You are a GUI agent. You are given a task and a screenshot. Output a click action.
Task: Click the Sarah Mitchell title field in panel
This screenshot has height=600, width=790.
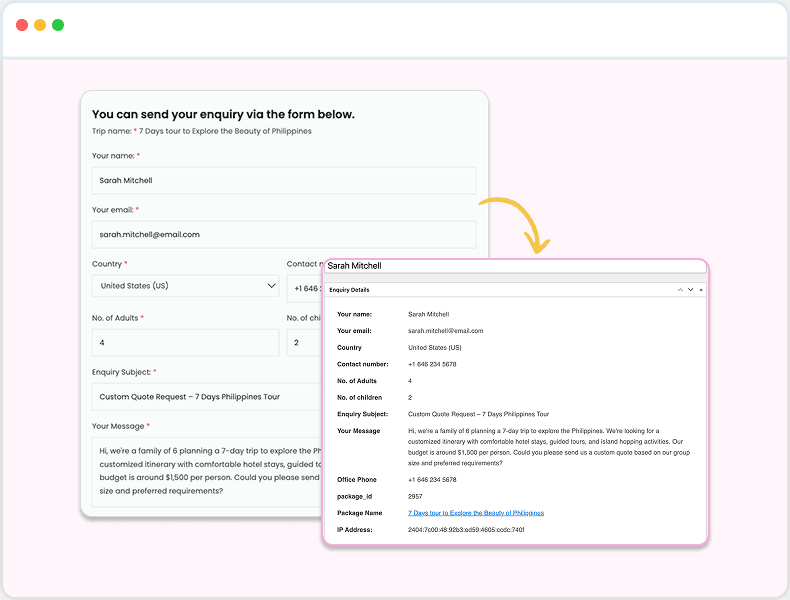coord(515,266)
